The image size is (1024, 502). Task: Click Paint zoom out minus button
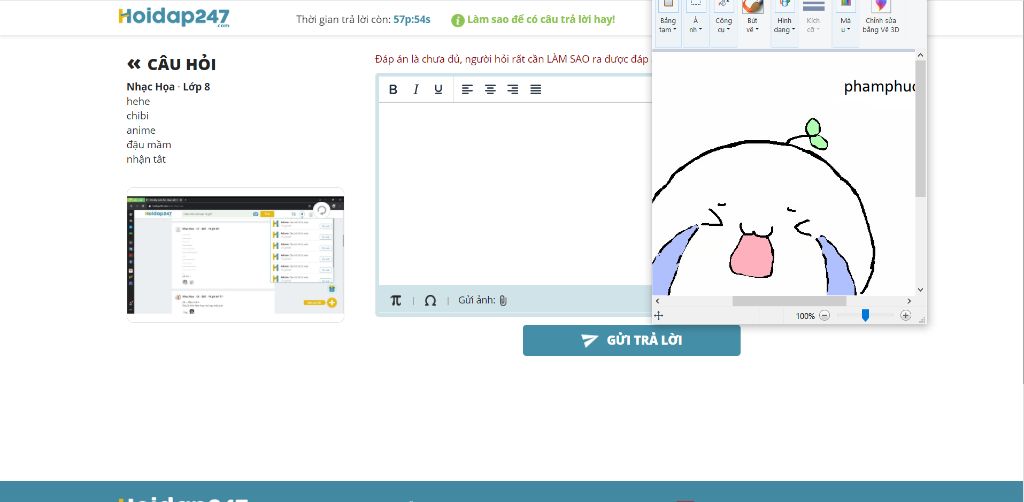[824, 315]
